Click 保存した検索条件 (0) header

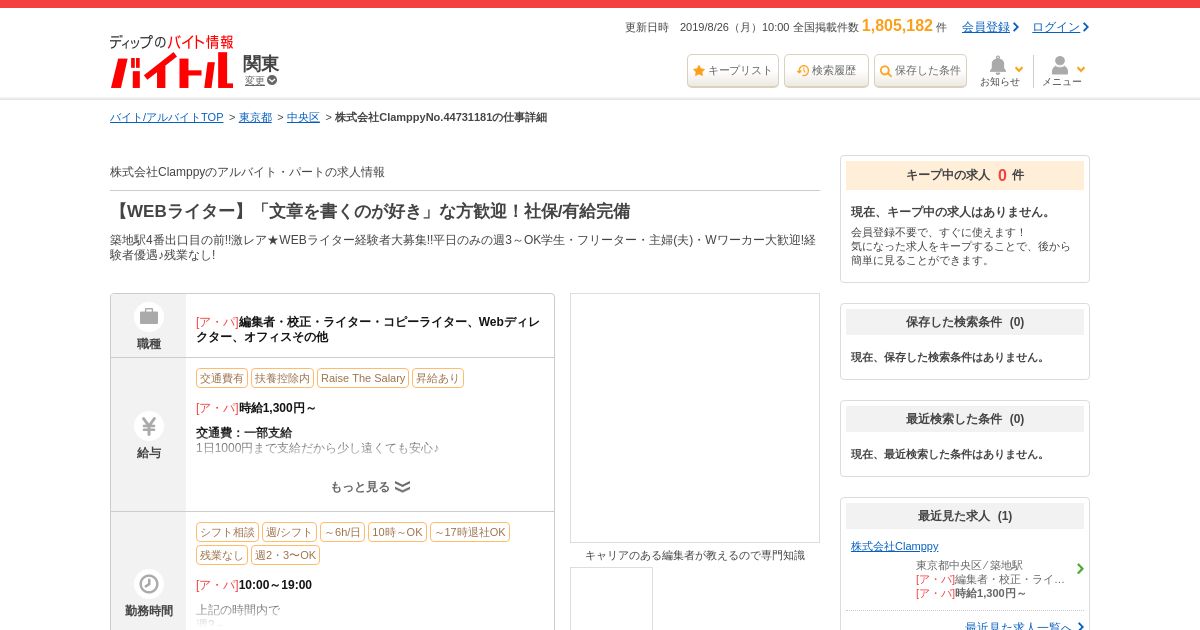pyautogui.click(x=965, y=322)
